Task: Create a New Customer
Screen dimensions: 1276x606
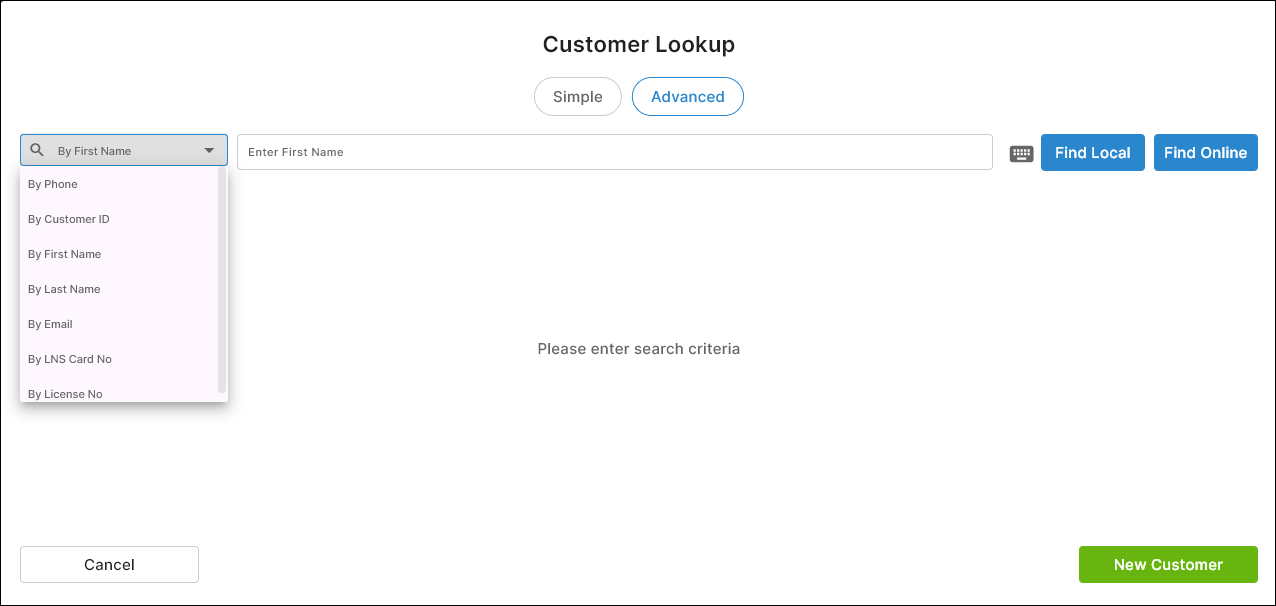Action: [1168, 565]
